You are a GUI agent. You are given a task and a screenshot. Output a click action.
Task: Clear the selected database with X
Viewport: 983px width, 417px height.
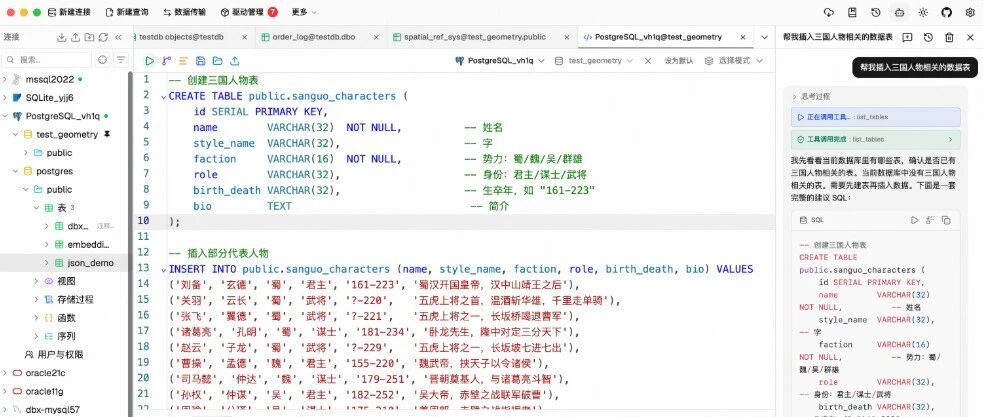(x=648, y=61)
